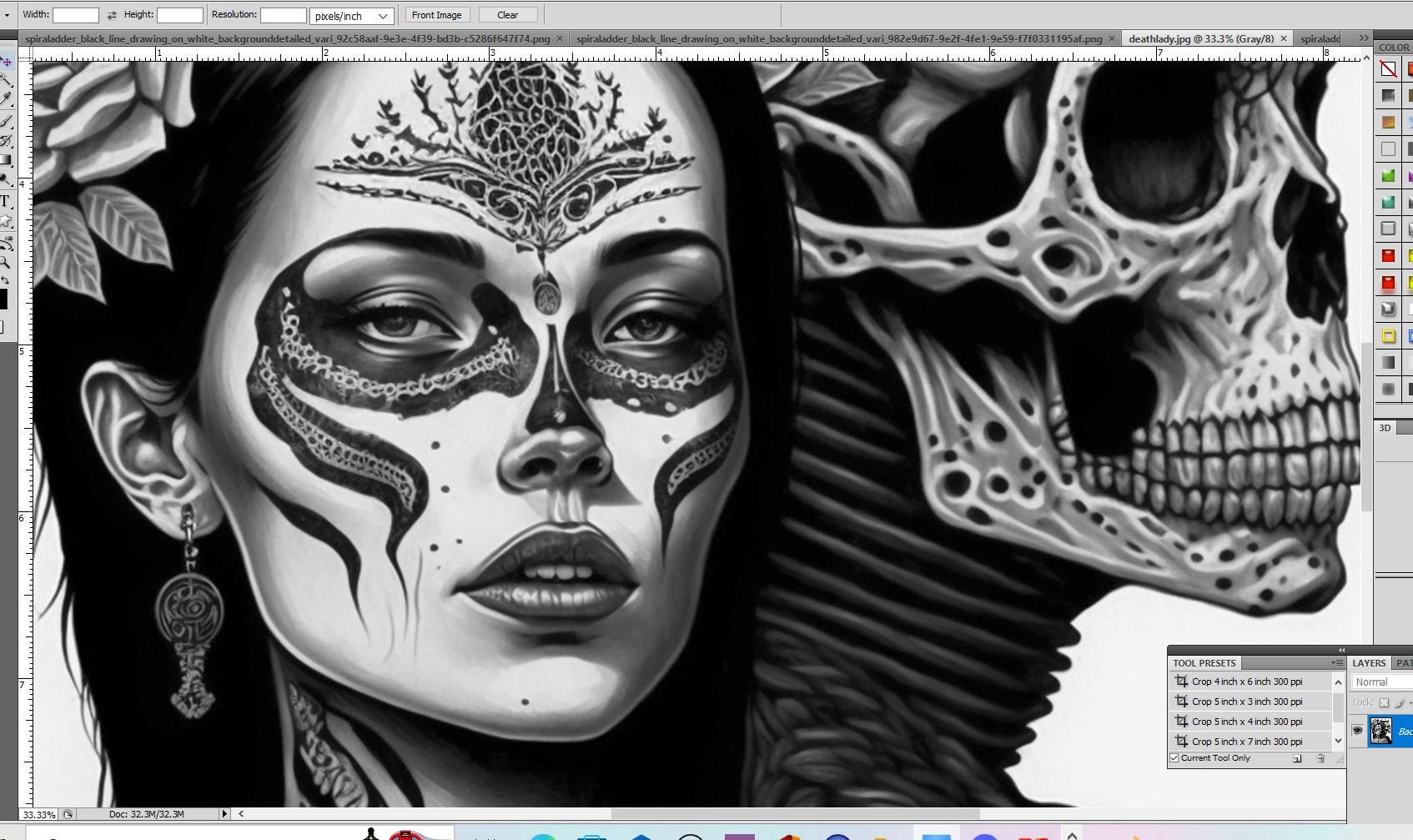Image resolution: width=1413 pixels, height=840 pixels.
Task: Open pixels/inch resolution unit dropdown
Action: 352,16
